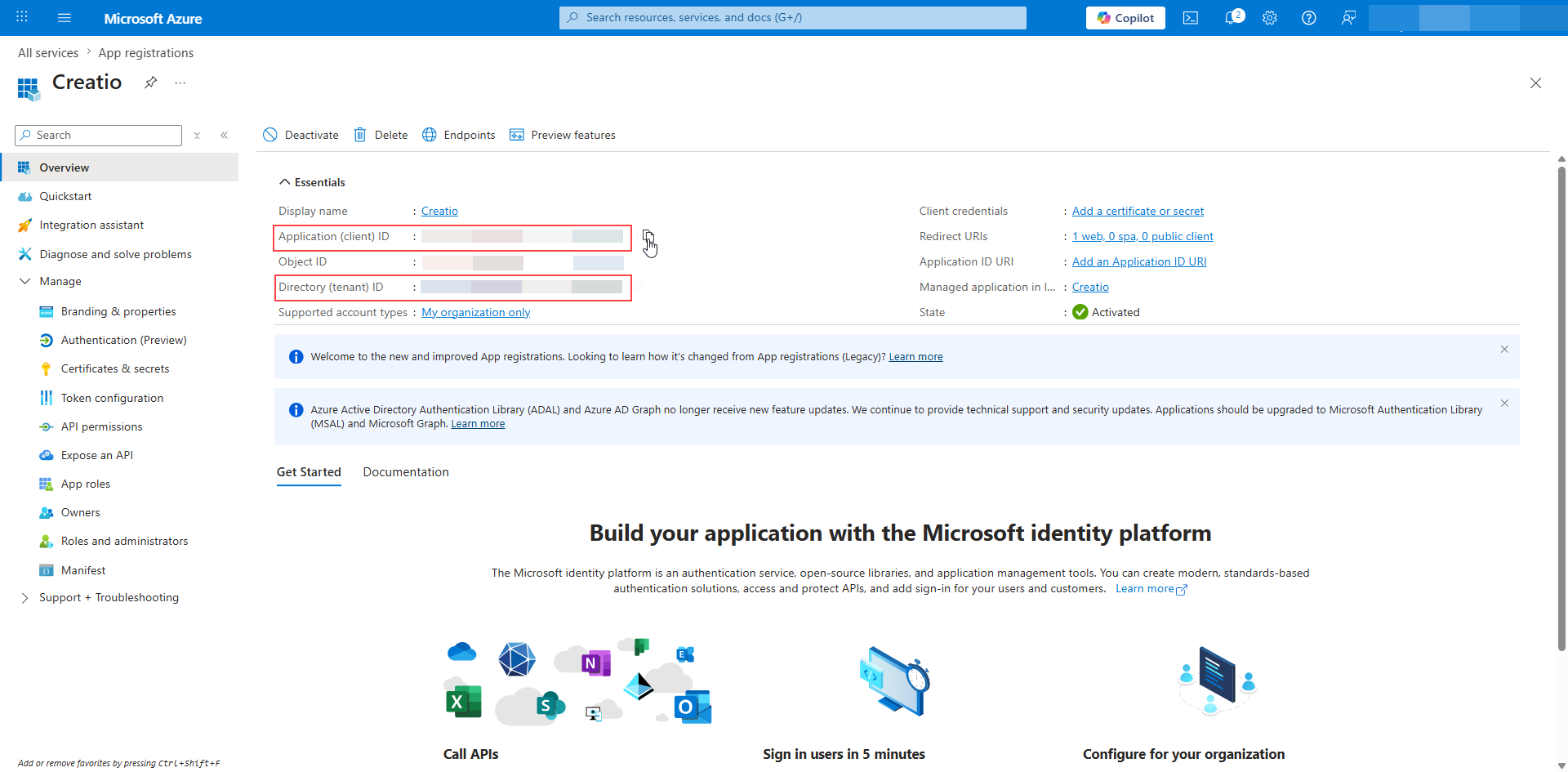Viewport: 1568px width, 772px height.
Task: Open the feedback icon in header
Action: (x=1348, y=17)
